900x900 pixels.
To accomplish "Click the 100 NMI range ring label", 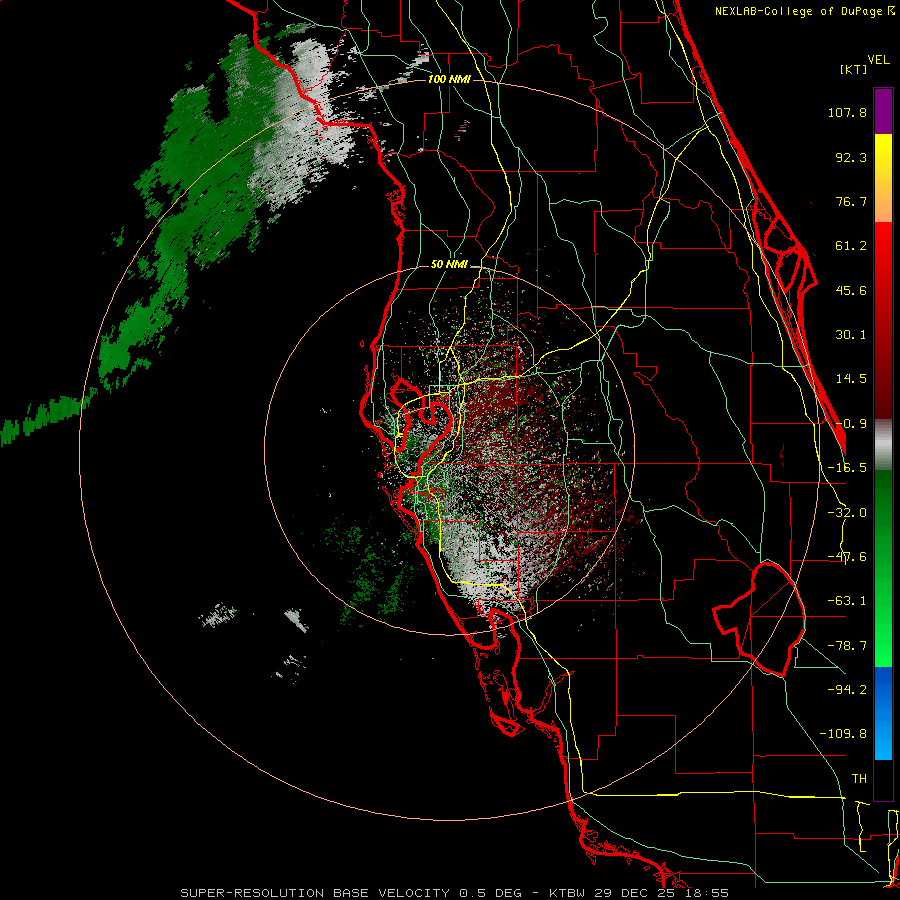I will tap(449, 79).
